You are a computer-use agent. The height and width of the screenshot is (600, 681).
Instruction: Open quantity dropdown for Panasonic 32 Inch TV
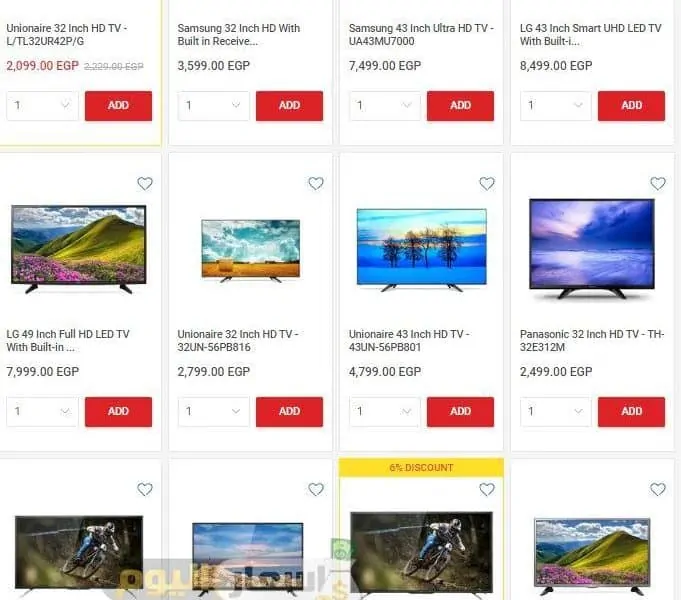pos(555,411)
